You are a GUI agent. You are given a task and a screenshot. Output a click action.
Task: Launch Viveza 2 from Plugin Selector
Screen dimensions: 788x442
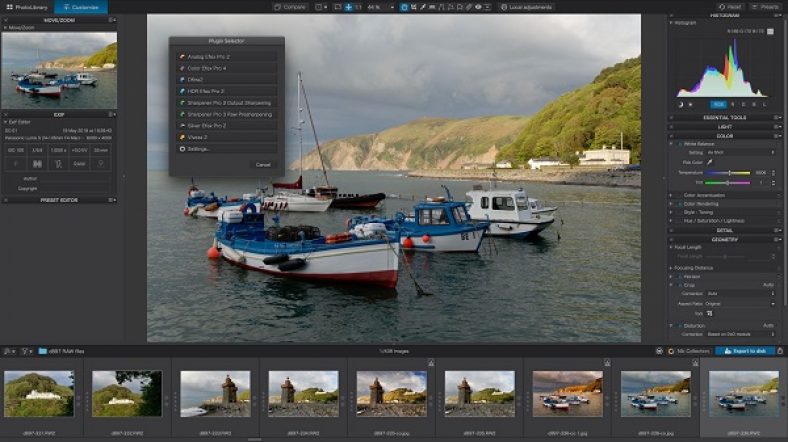tap(196, 137)
